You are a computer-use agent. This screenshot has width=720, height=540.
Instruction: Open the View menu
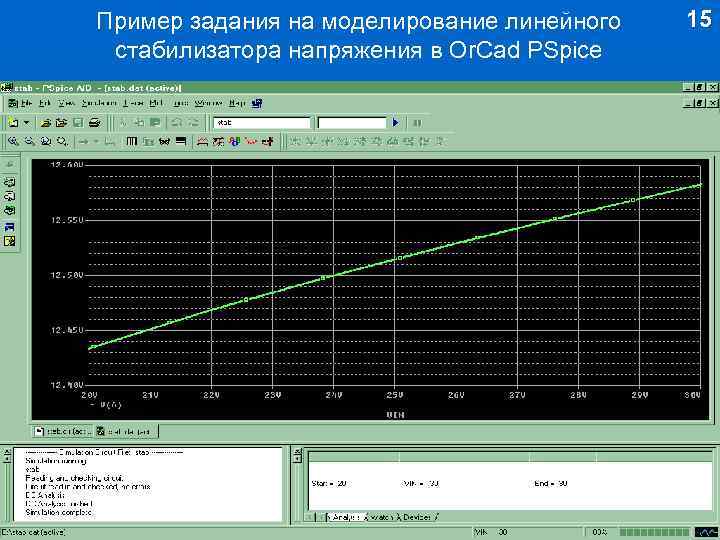click(x=67, y=103)
